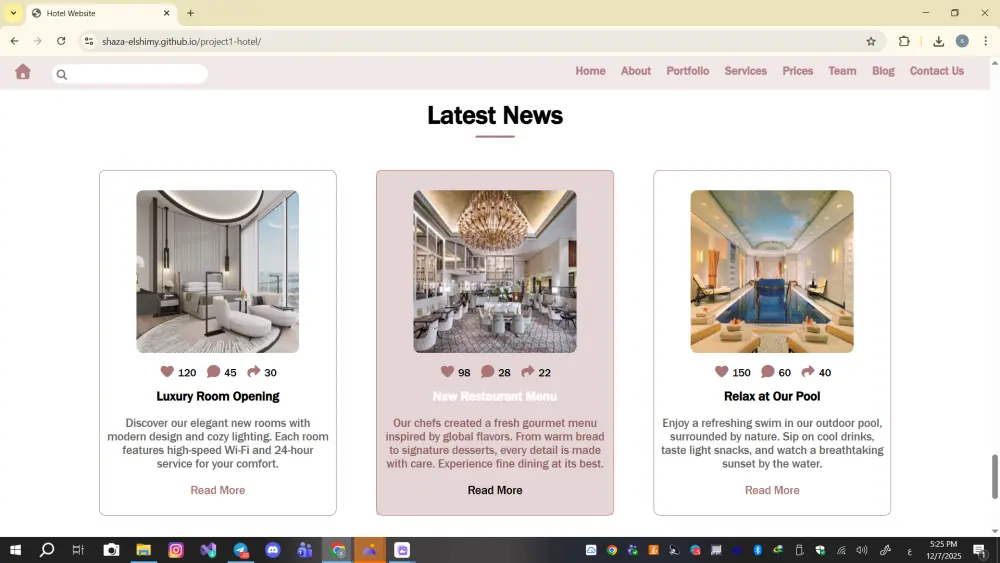
Task: Click the scrollbar down arrow
Action: tap(994, 530)
